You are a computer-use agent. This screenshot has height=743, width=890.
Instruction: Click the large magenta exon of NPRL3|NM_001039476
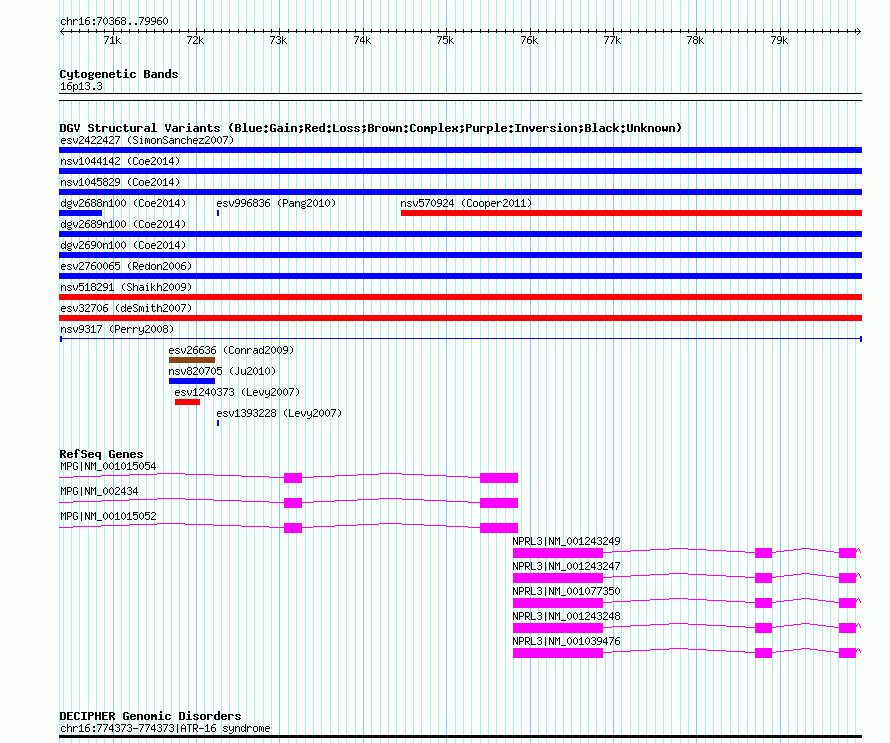click(x=558, y=653)
